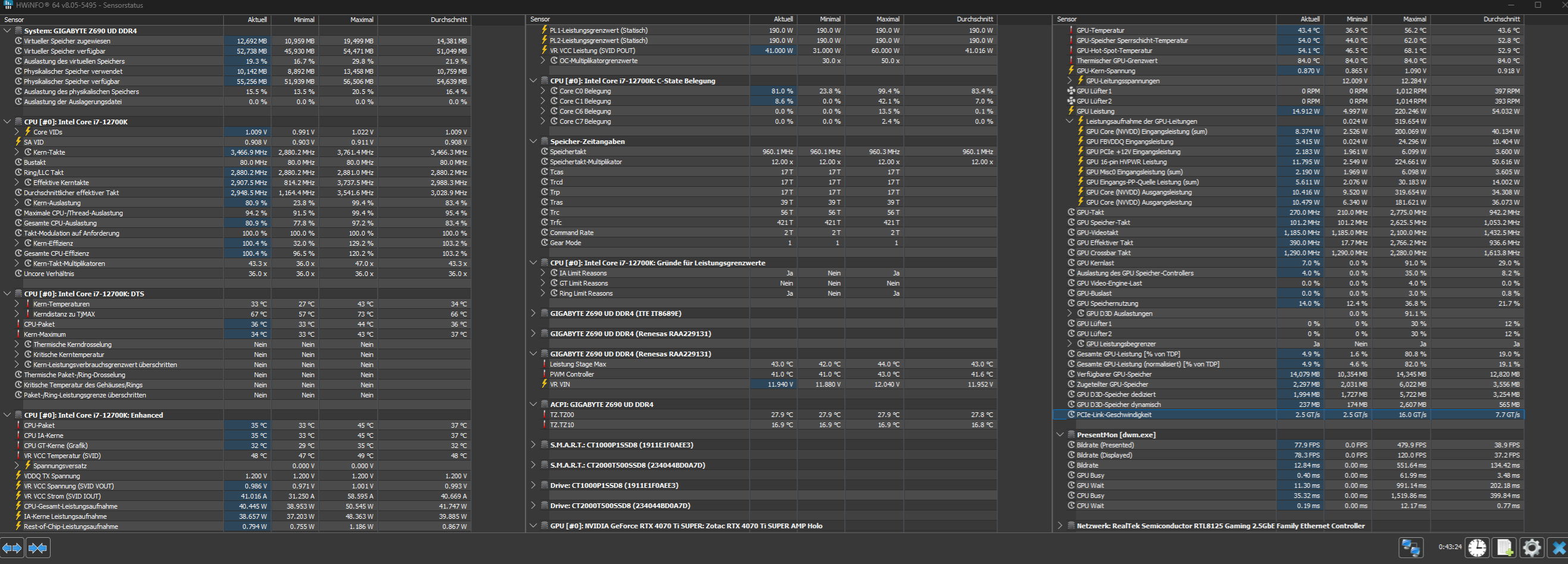Expand the Kern-Auslastung row
The image size is (1568, 564).
17,203
